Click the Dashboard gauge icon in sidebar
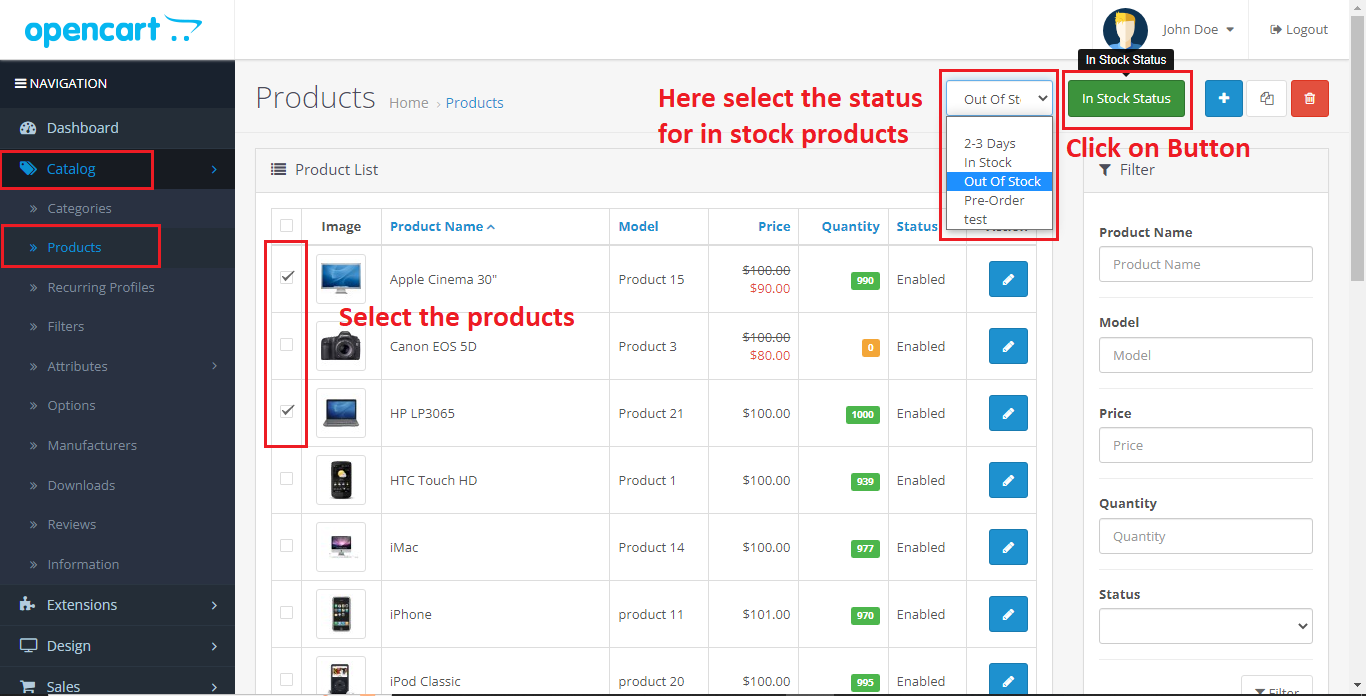Viewport: 1366px width, 696px height. [28, 128]
